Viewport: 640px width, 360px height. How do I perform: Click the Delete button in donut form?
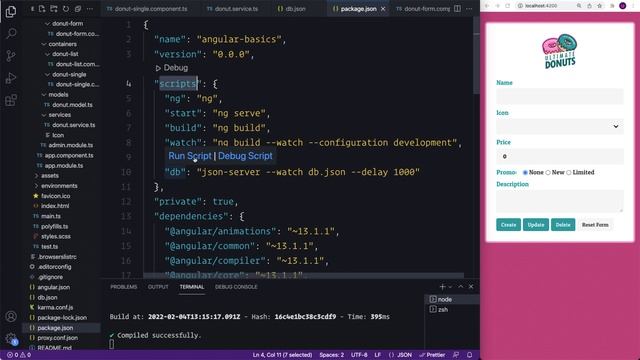[563, 225]
